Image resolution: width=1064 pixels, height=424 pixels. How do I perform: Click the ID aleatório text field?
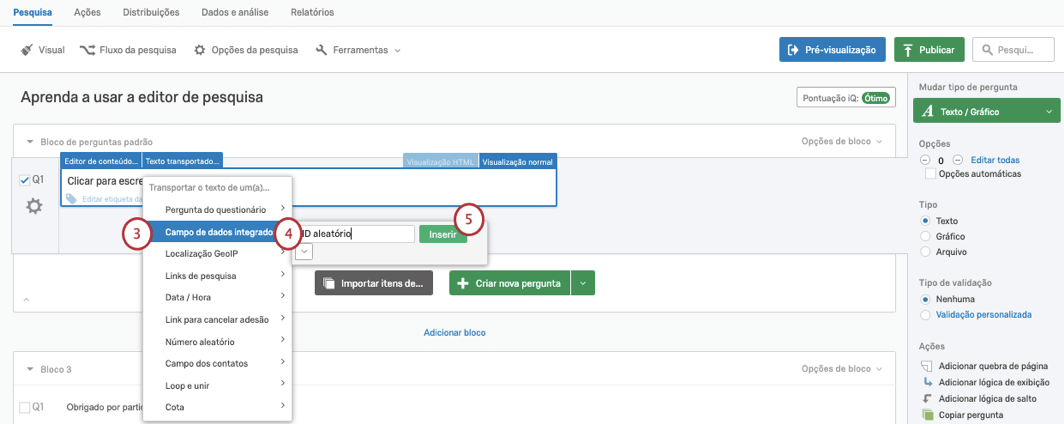pos(355,234)
